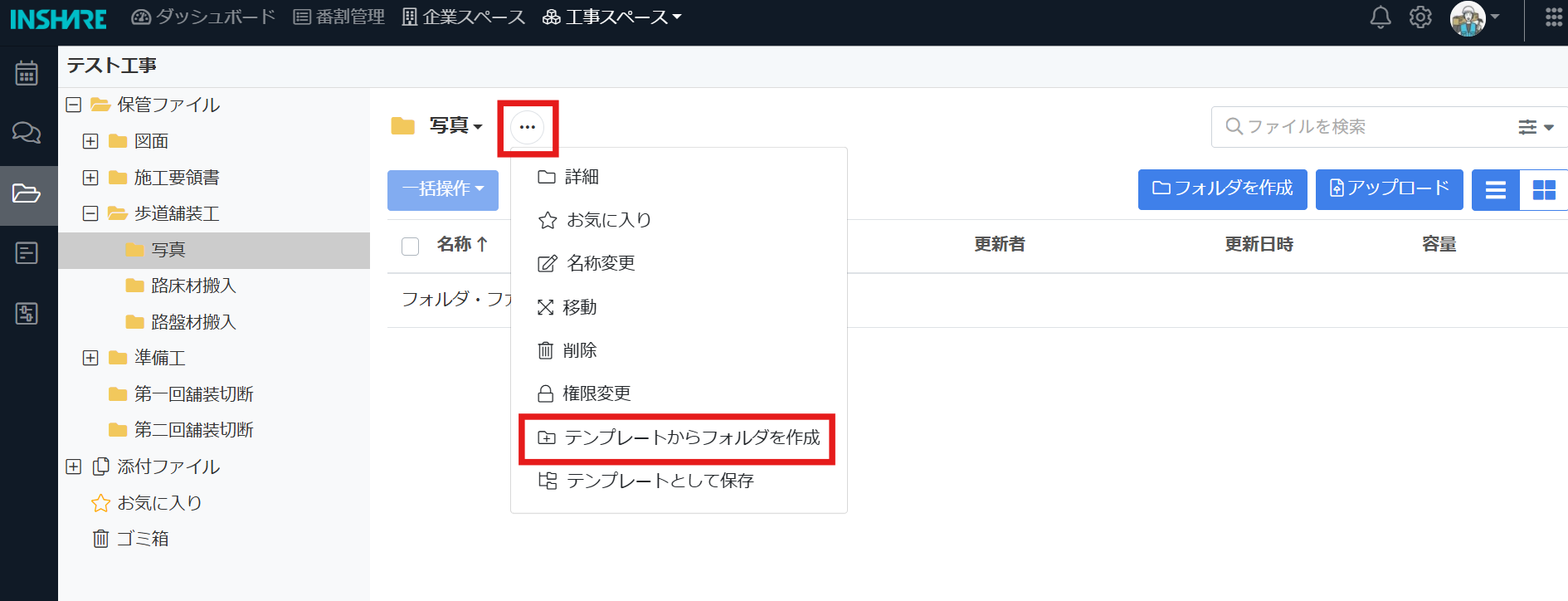Click the user avatar picture
Screen dimensions: 1568x601
(1468, 18)
